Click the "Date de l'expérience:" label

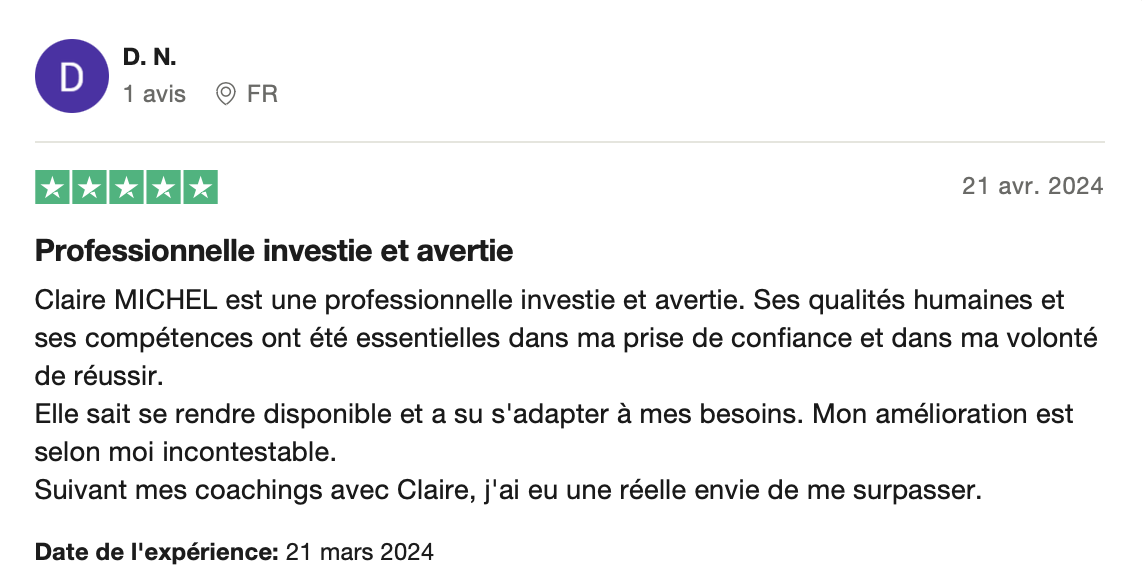(x=156, y=551)
